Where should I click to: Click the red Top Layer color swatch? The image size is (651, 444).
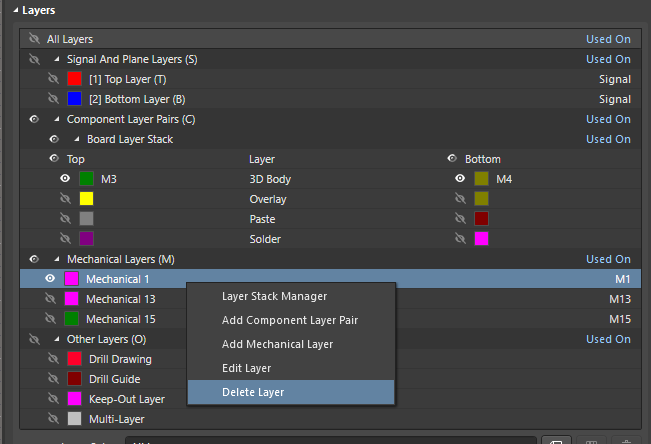tap(74, 79)
